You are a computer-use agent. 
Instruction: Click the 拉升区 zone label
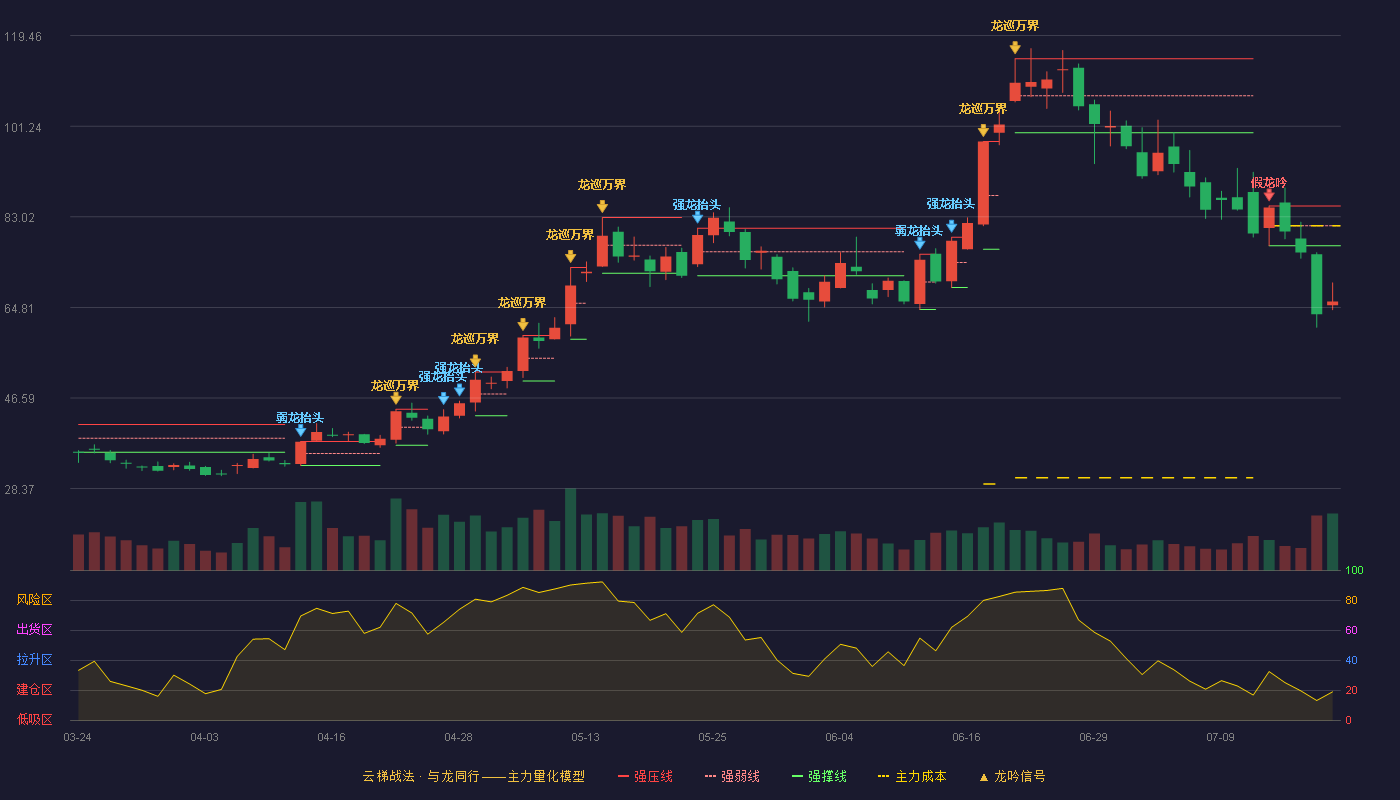tap(34, 660)
